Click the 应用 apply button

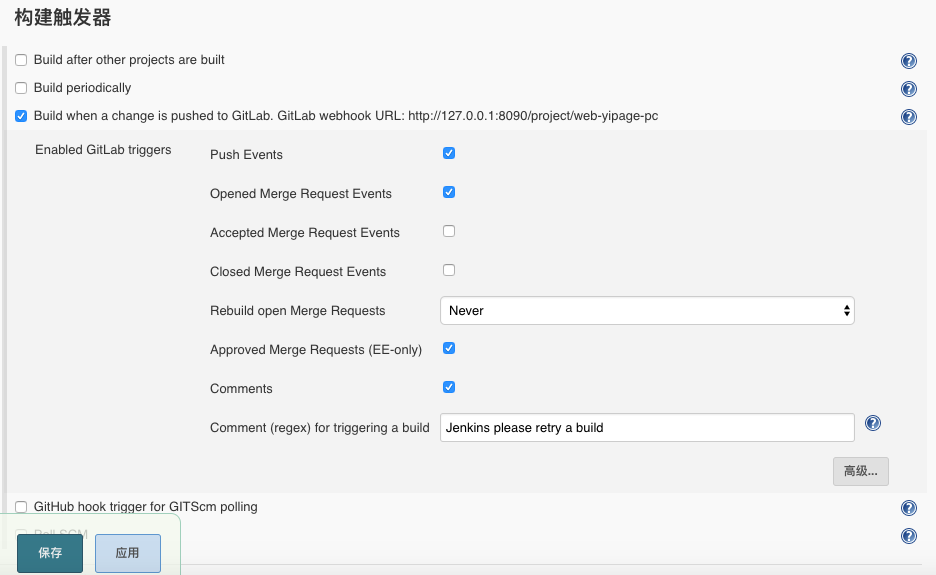click(128, 553)
